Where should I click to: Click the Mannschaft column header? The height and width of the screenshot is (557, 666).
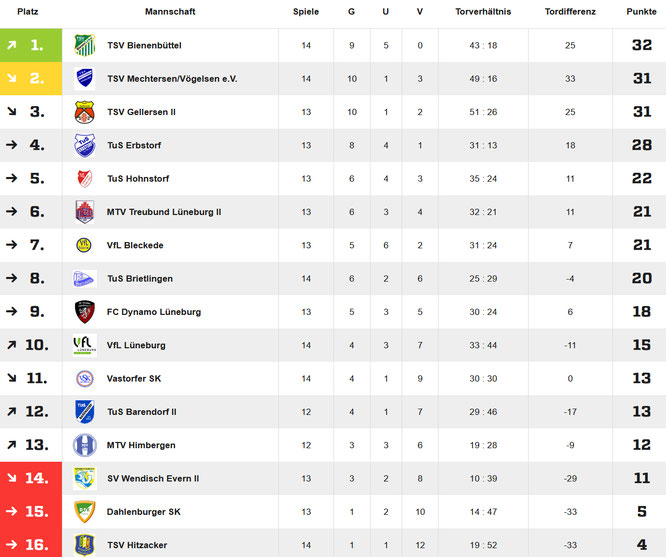170,11
